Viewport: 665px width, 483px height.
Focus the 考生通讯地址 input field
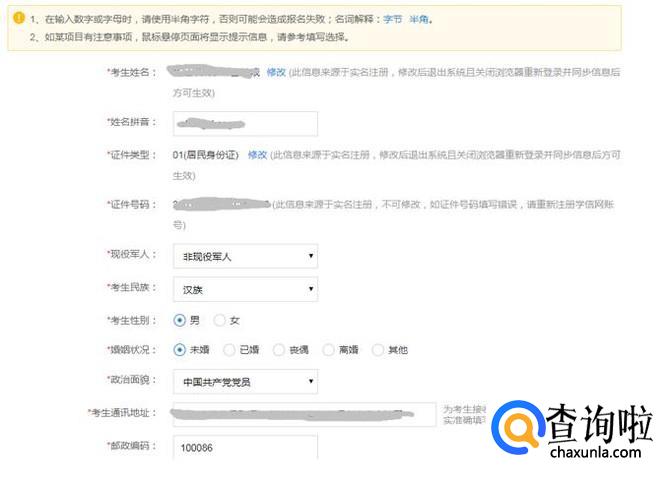[x=304, y=414]
